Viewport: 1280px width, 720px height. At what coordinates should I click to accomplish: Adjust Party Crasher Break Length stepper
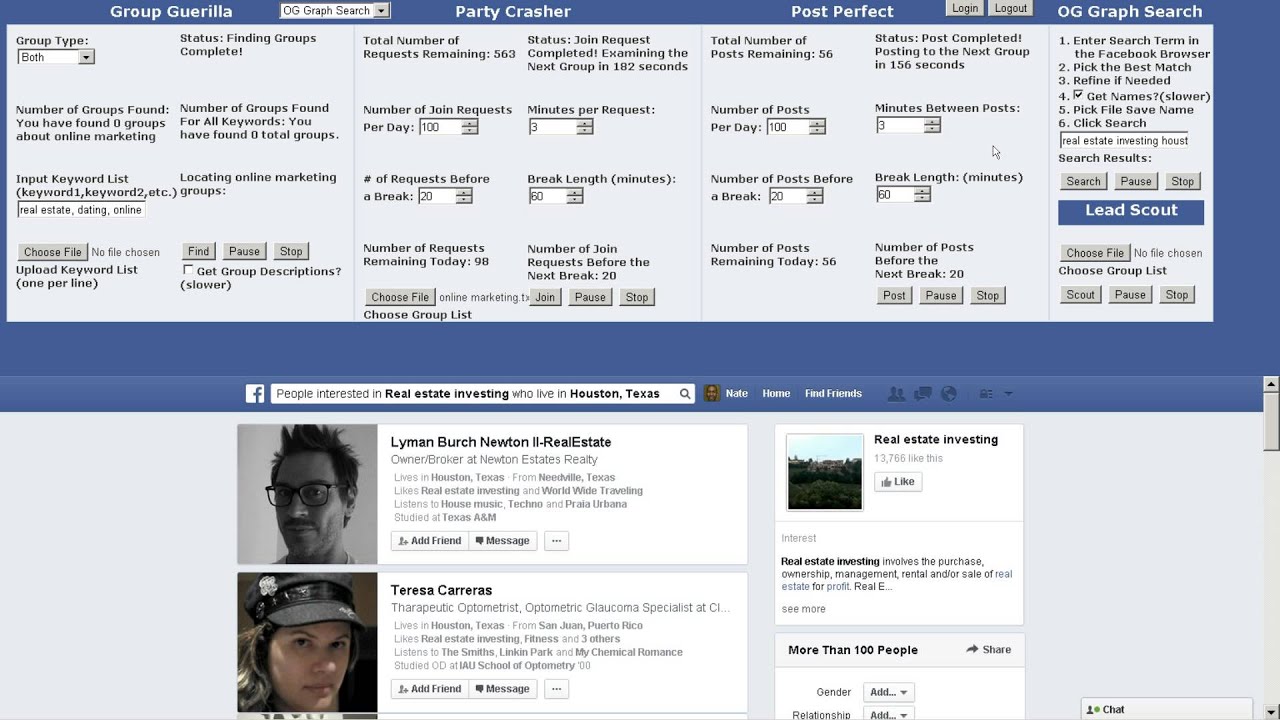tap(575, 197)
